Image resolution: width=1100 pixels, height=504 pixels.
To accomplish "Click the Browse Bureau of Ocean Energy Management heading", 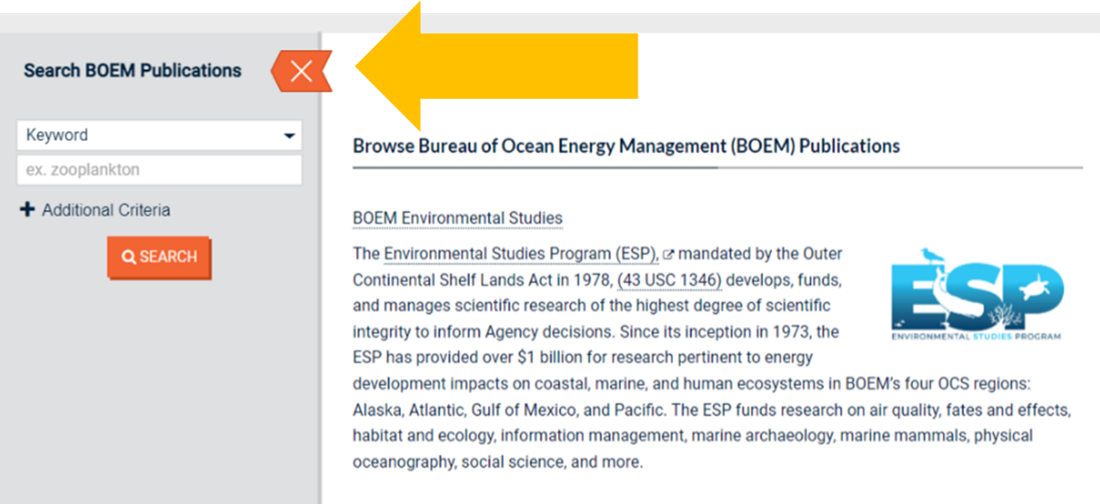I will [x=626, y=146].
